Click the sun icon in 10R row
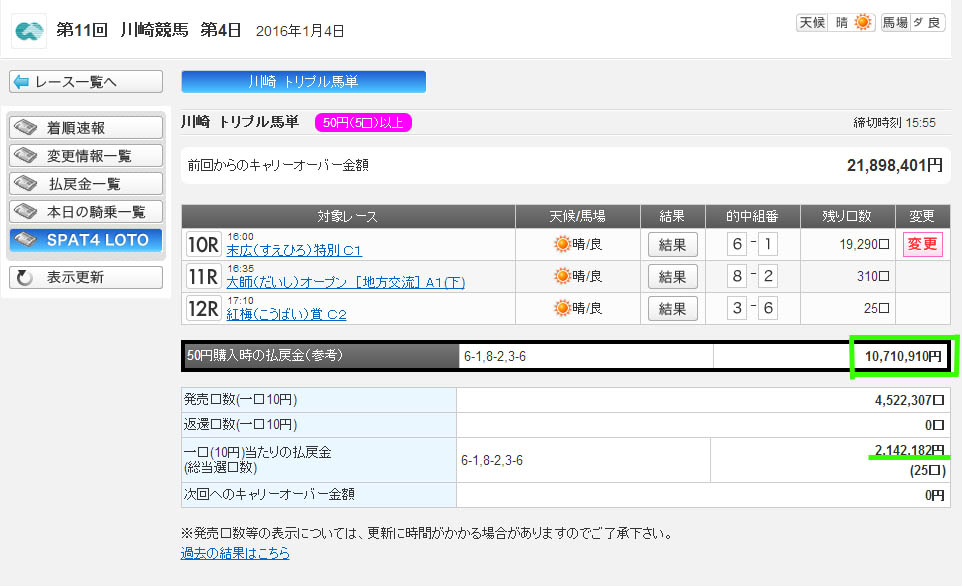962x586 pixels. pyautogui.click(x=563, y=244)
